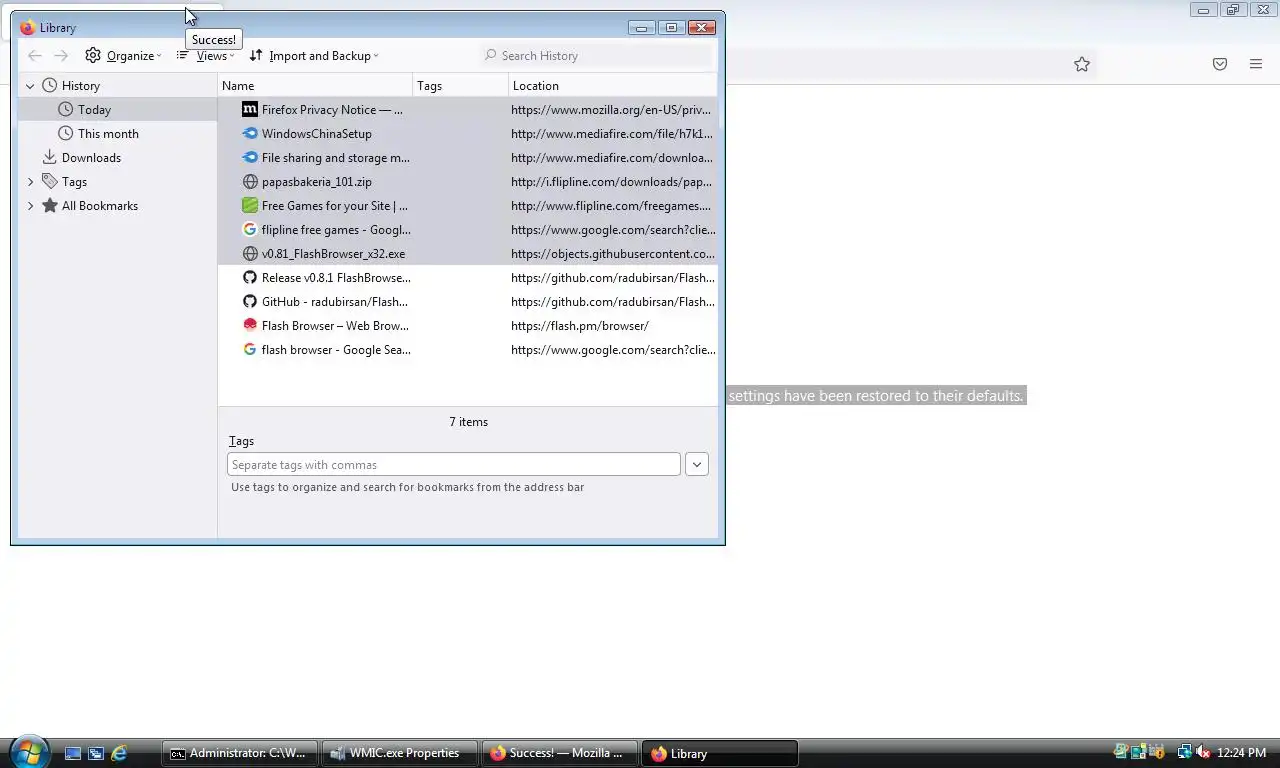Click the muted volume tray icon

point(1203,752)
